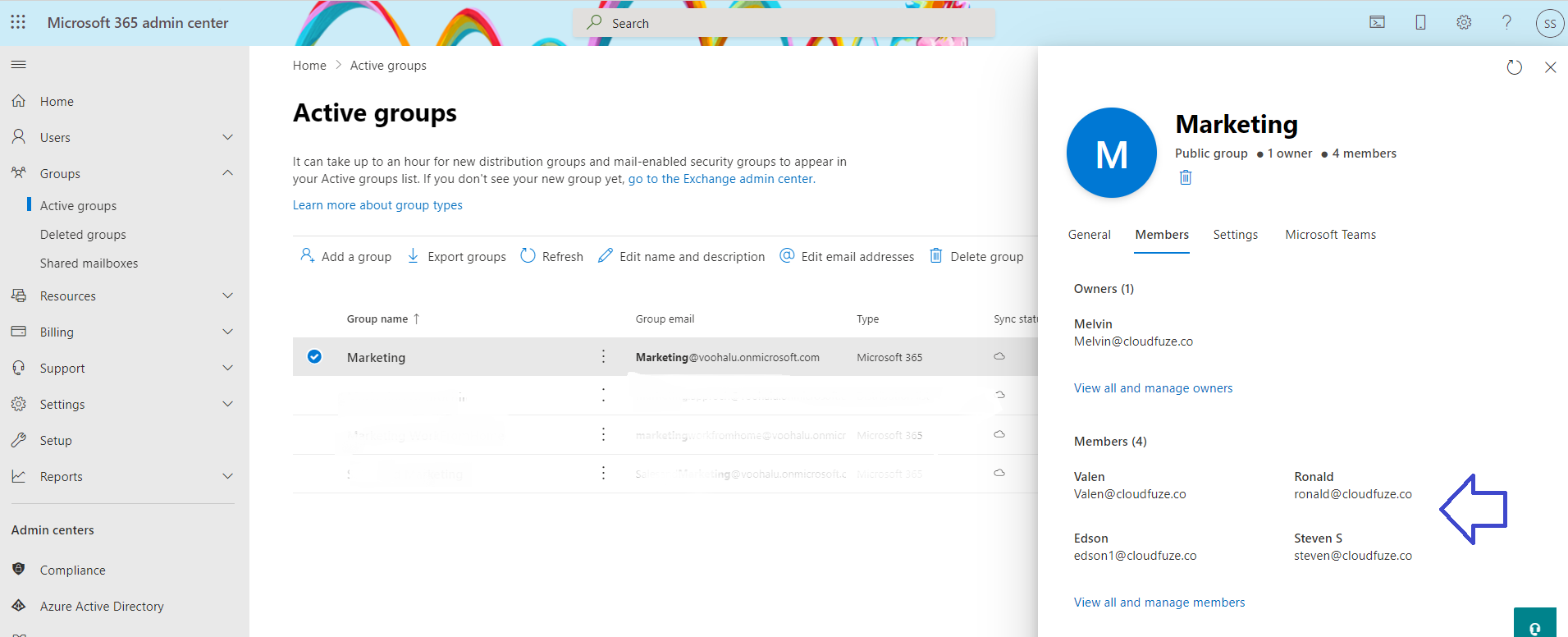Open the Microsoft Teams tab
The width and height of the screenshot is (1568, 637).
1330,235
